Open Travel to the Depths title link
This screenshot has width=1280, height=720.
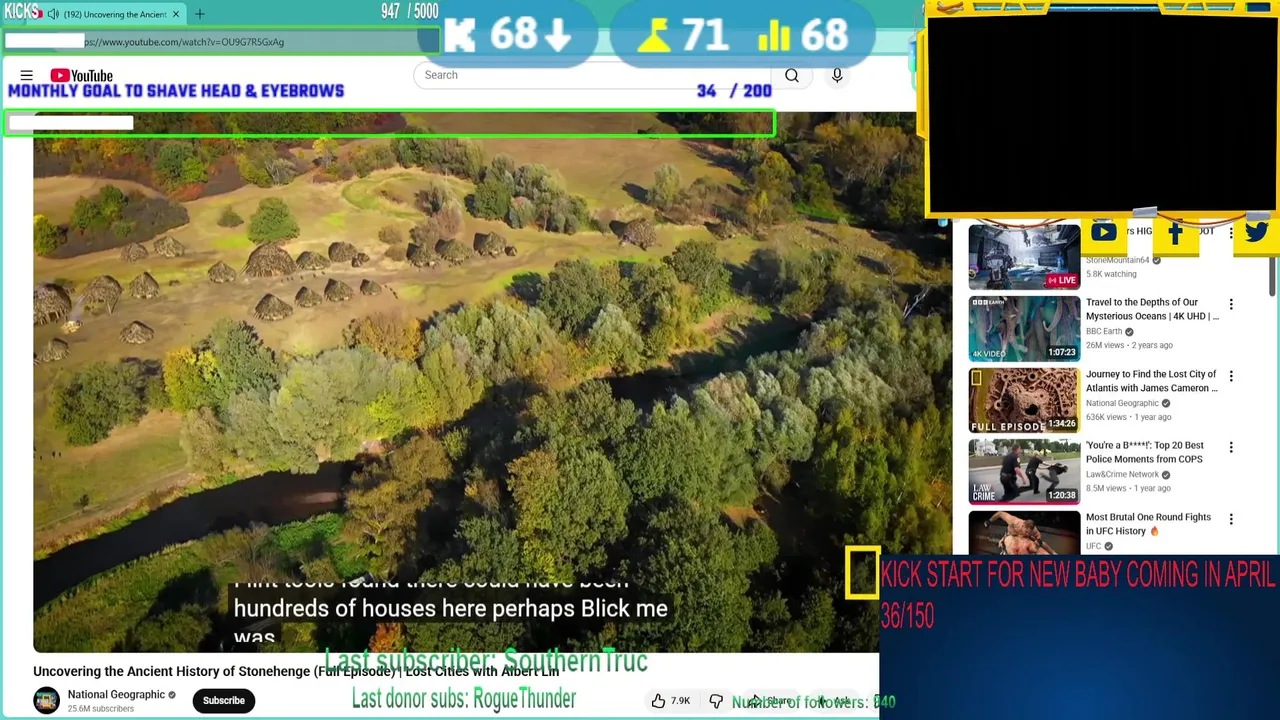(1152, 309)
